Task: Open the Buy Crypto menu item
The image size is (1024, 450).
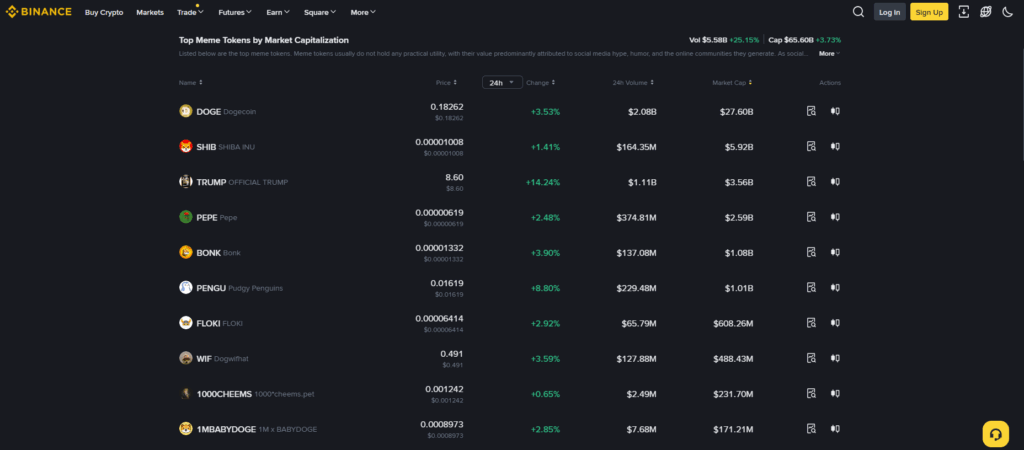Action: point(104,12)
